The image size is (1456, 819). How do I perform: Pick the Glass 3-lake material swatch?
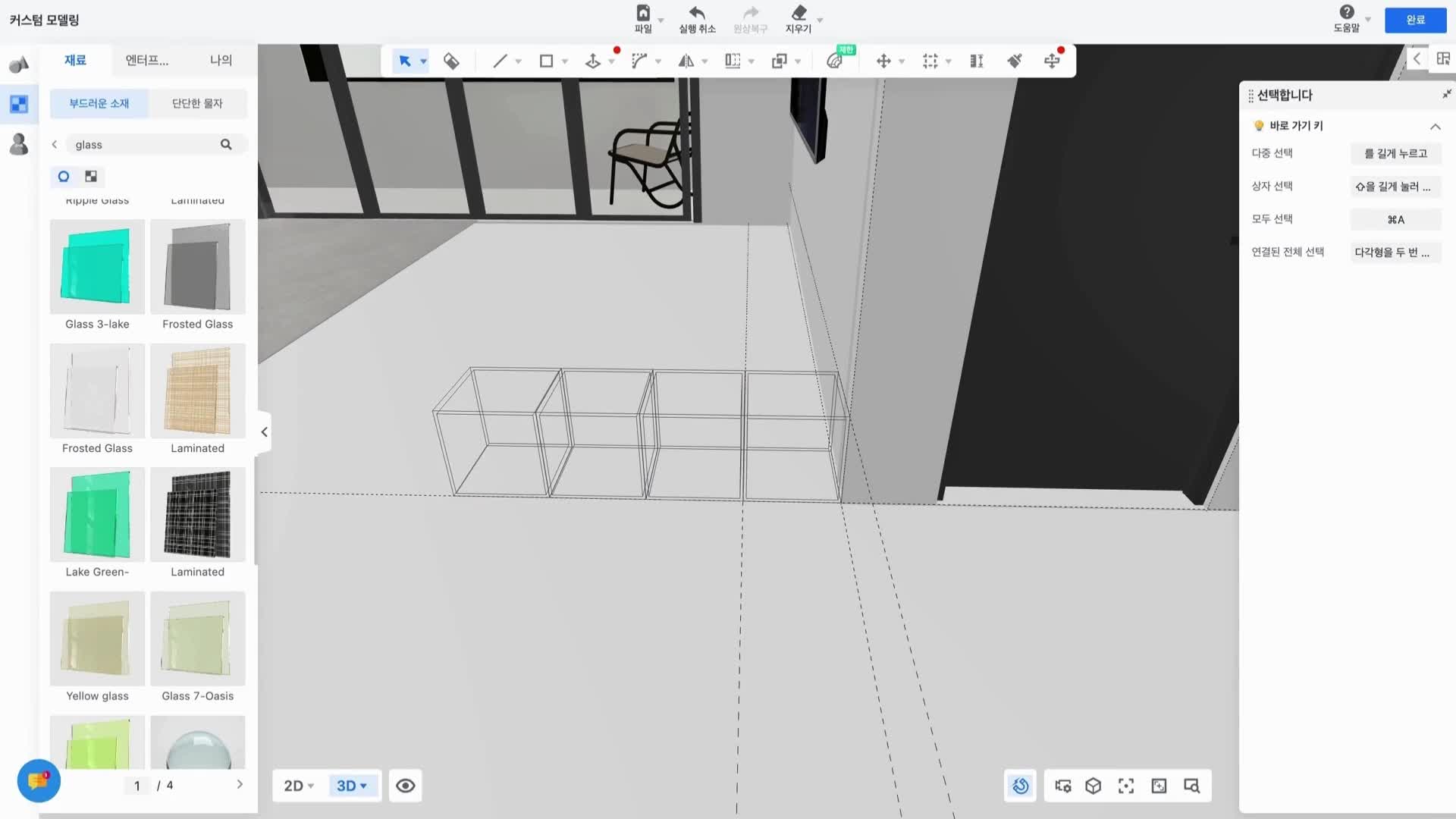click(x=97, y=267)
